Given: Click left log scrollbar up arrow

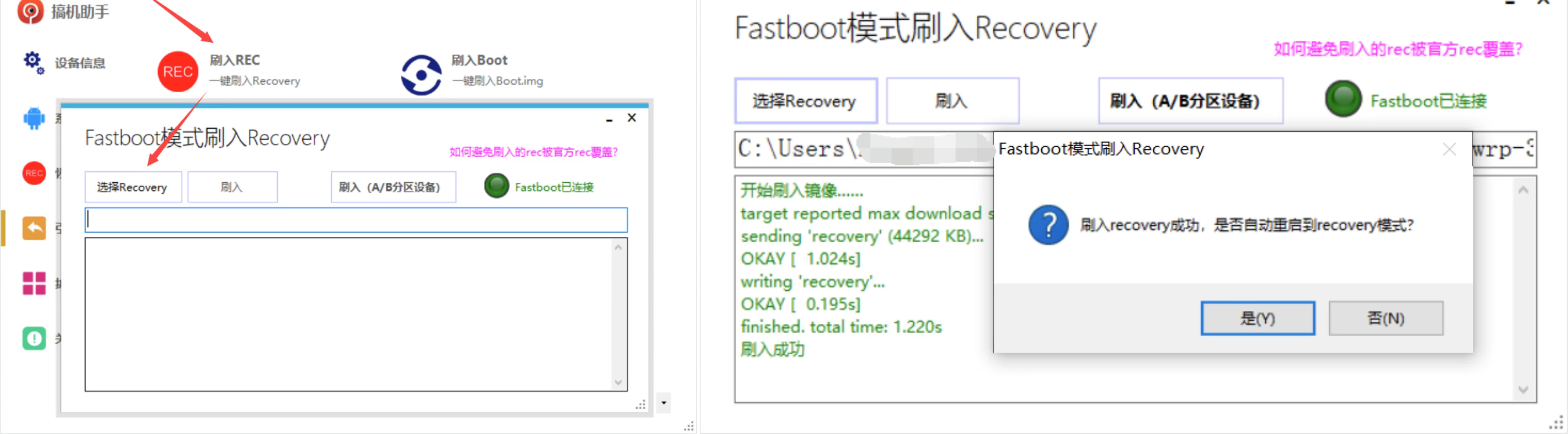Looking at the screenshot, I should pyautogui.click(x=618, y=247).
